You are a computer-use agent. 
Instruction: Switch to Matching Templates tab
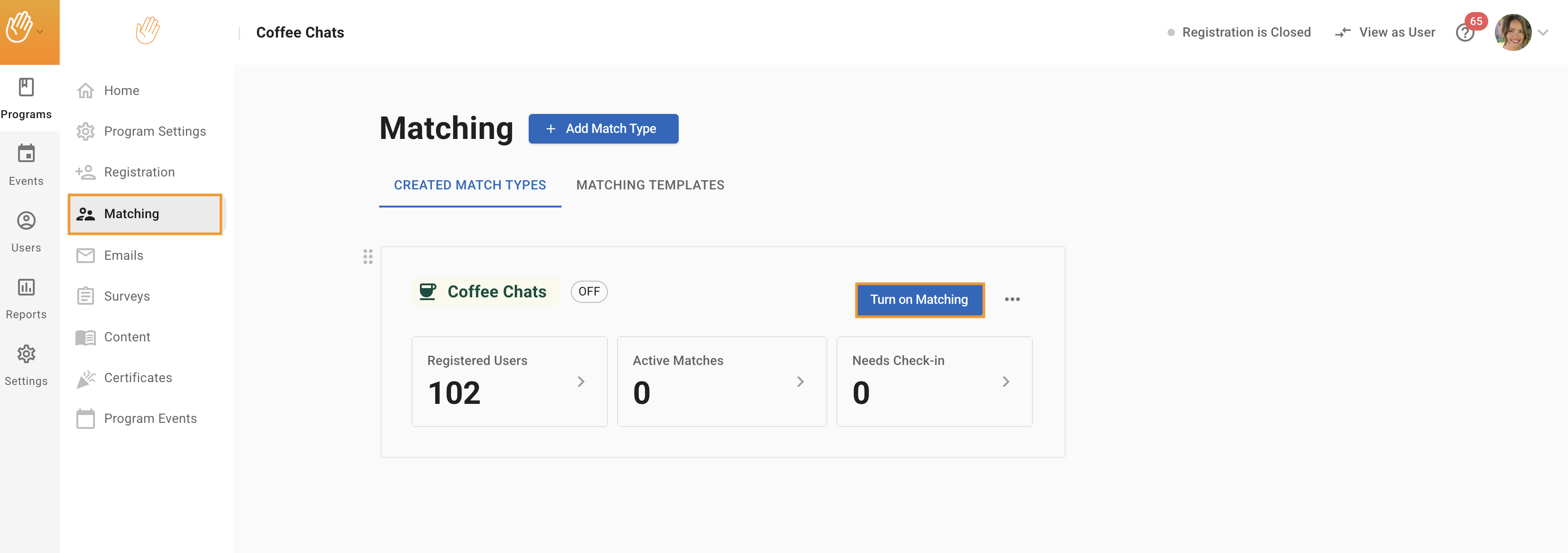pos(650,185)
